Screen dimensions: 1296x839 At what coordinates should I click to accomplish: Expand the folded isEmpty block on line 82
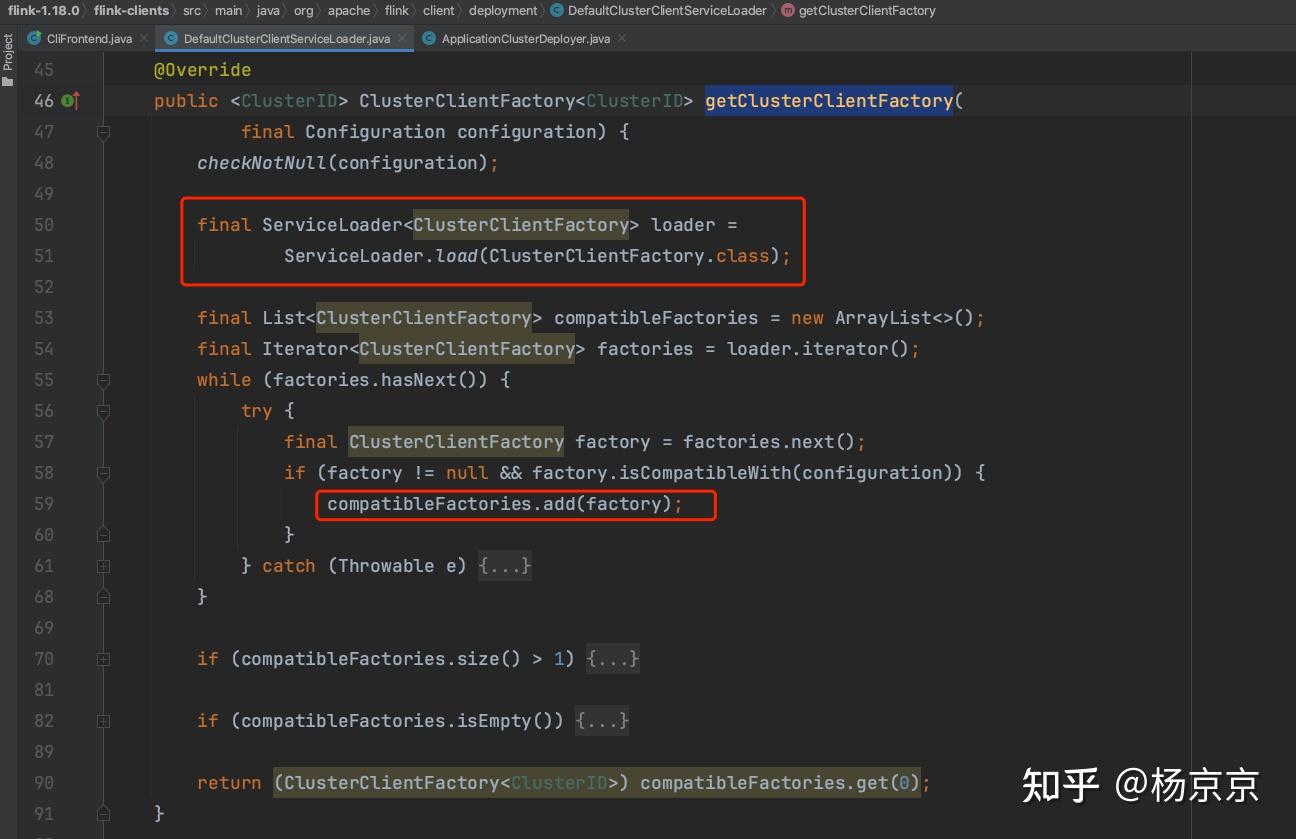[103, 721]
